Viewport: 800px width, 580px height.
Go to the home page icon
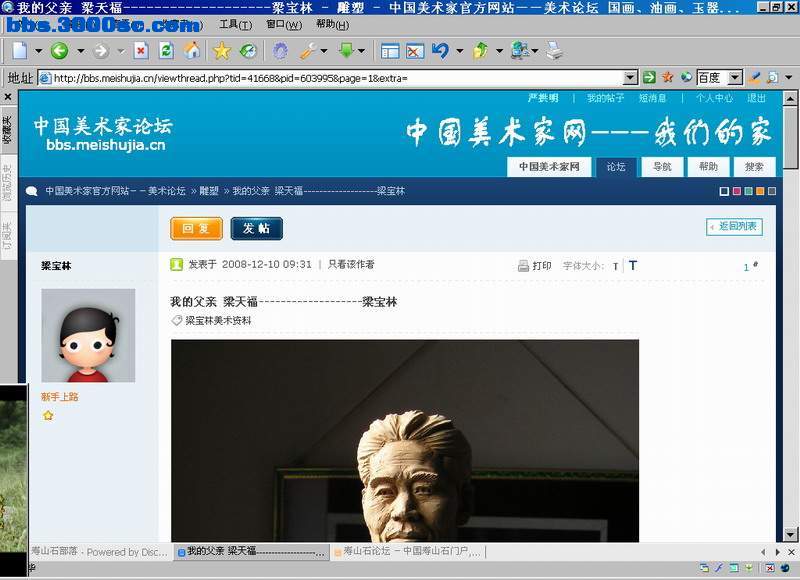[192, 51]
